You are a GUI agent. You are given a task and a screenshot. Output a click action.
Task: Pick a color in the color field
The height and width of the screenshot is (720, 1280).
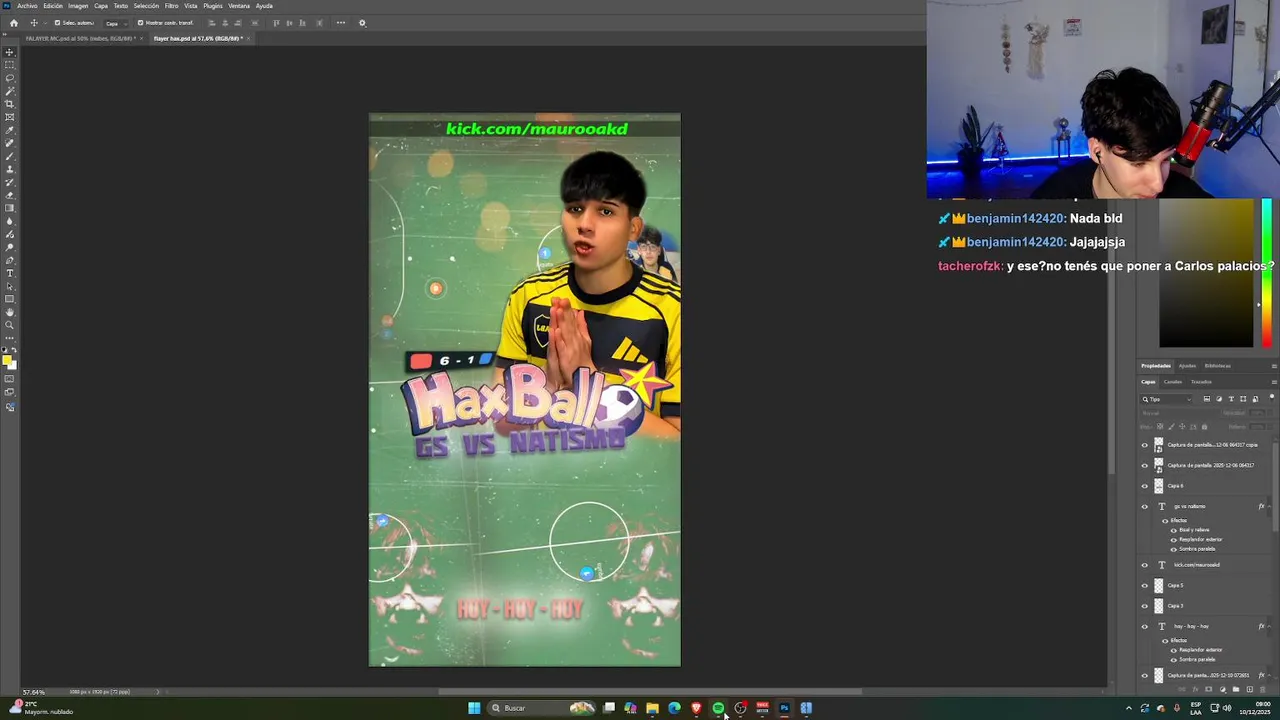[x=1206, y=274]
